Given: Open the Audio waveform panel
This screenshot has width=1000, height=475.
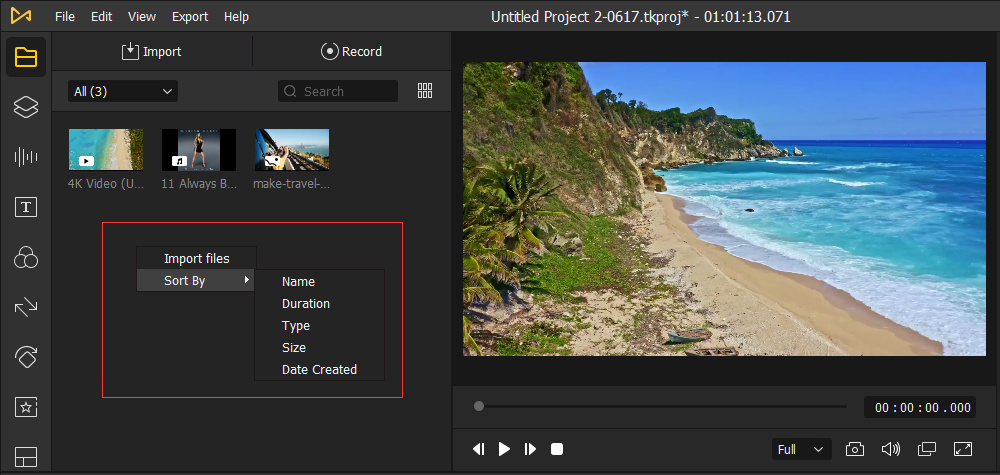Looking at the screenshot, I should pos(26,157).
